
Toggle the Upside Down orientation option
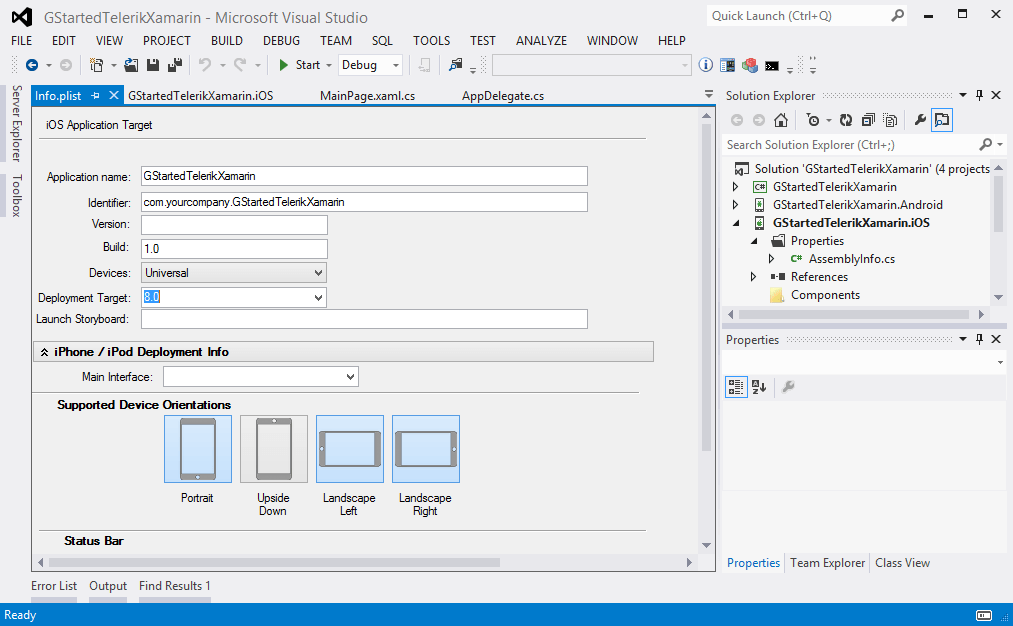click(x=273, y=449)
